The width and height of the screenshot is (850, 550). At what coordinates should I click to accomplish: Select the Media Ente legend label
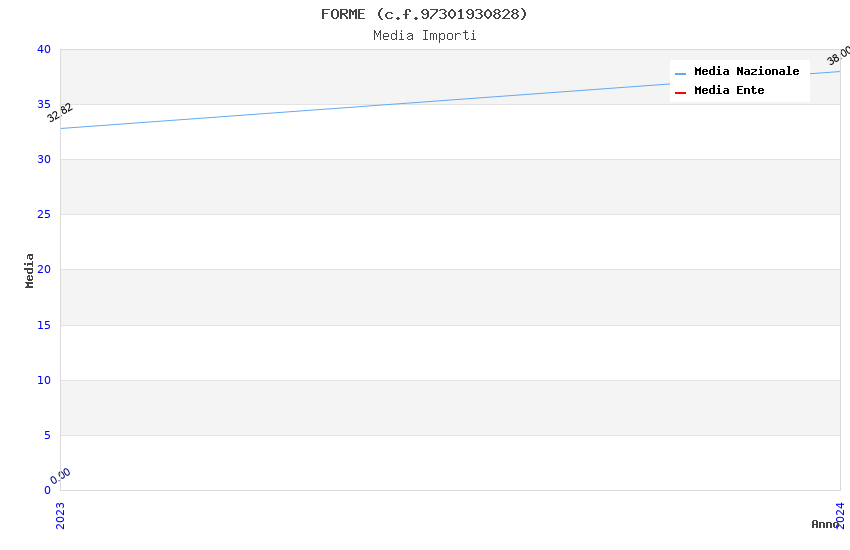pos(729,91)
